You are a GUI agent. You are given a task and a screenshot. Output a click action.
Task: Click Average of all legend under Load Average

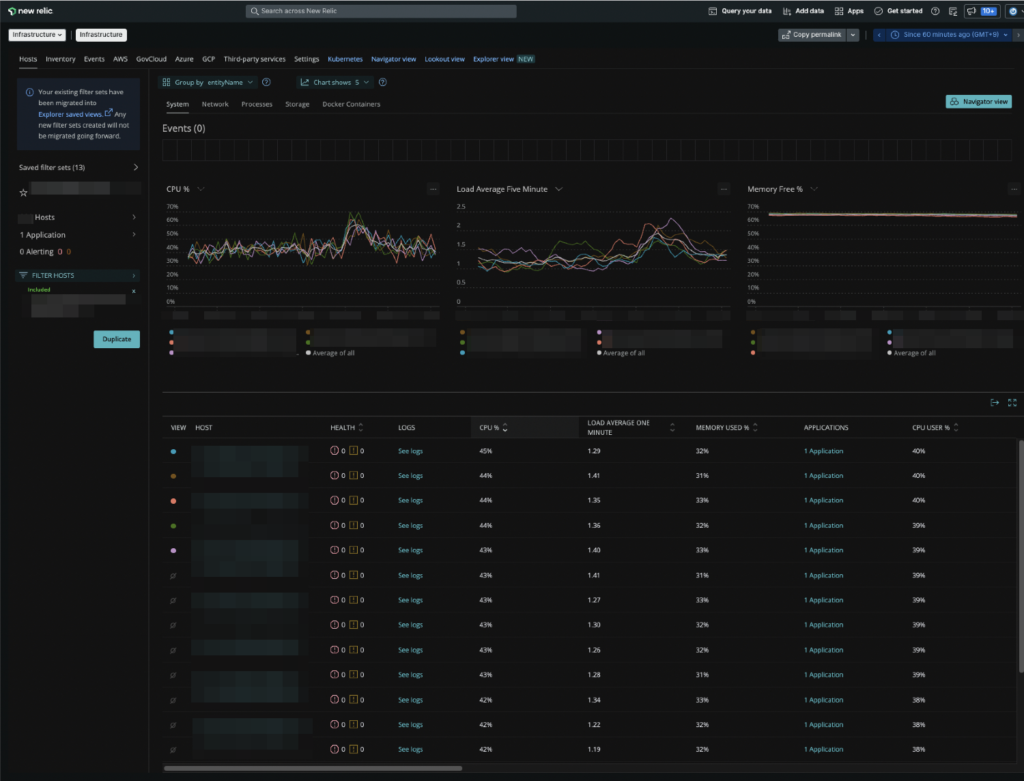click(621, 353)
